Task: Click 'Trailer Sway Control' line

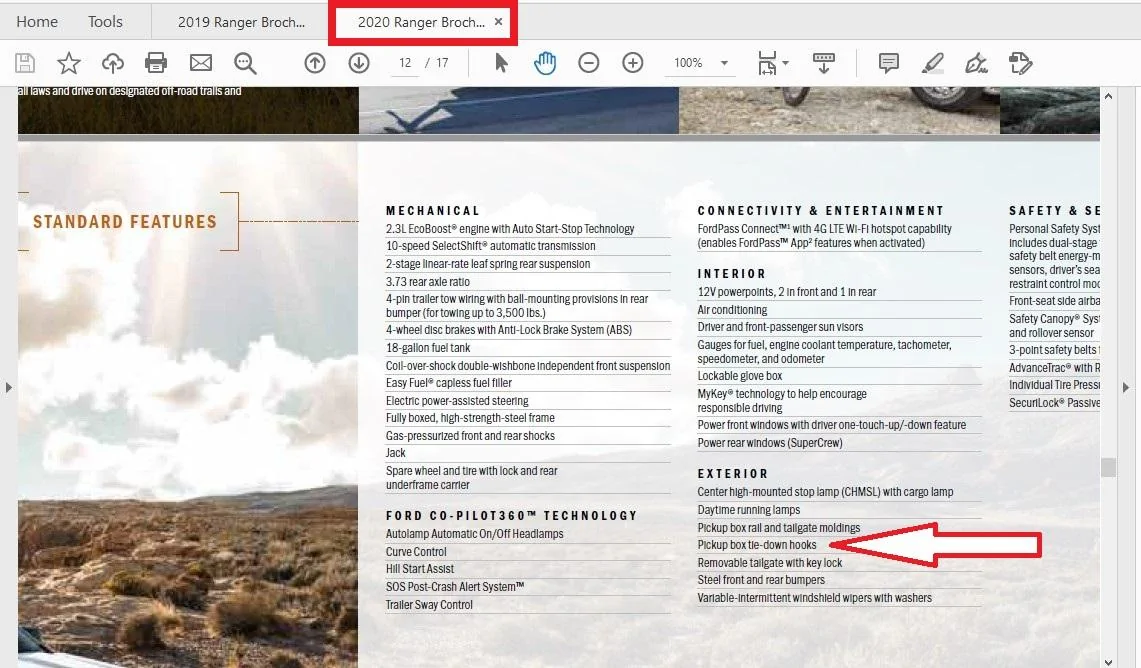Action: tap(429, 605)
